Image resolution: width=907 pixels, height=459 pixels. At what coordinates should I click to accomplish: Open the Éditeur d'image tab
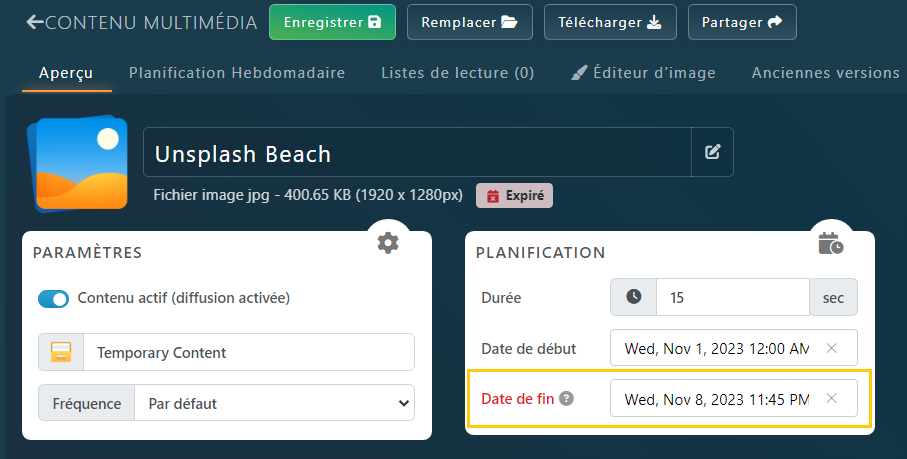642,73
